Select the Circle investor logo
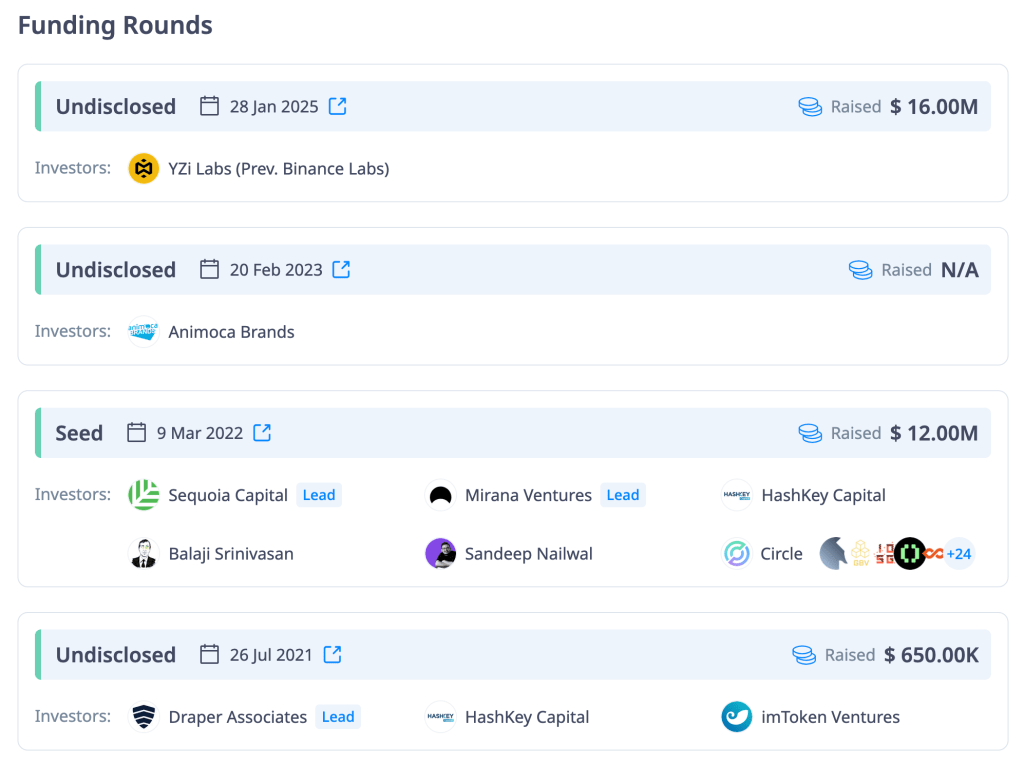Viewport: 1024px width, 765px height. 736,553
